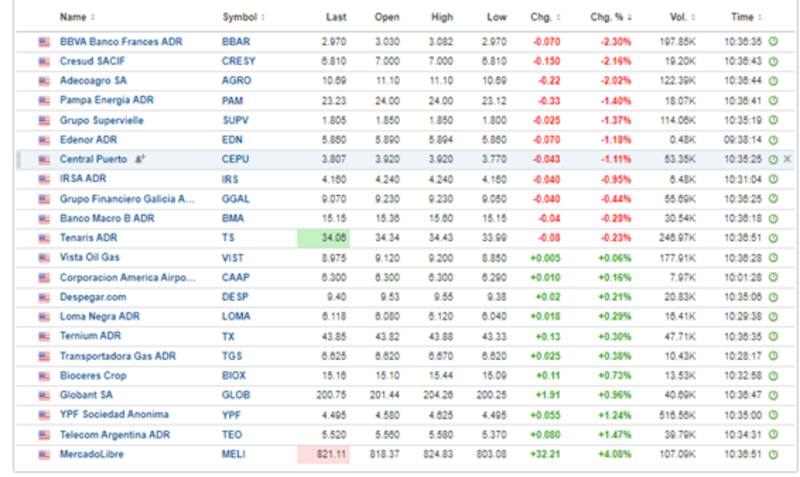Click the clock status icon for Edenor ADR
Viewport: 800px width, 477px height.
tap(773, 140)
